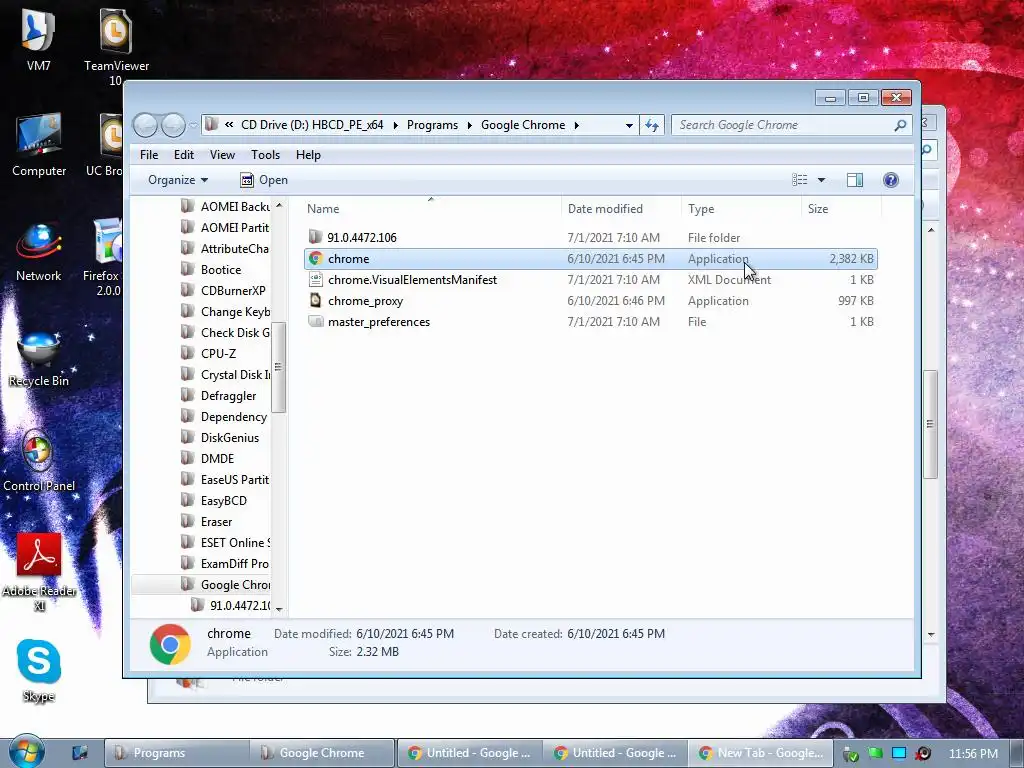Image resolution: width=1024 pixels, height=768 pixels.
Task: Expand the arrow after CD Drive breadcrumb
Action: click(x=395, y=125)
